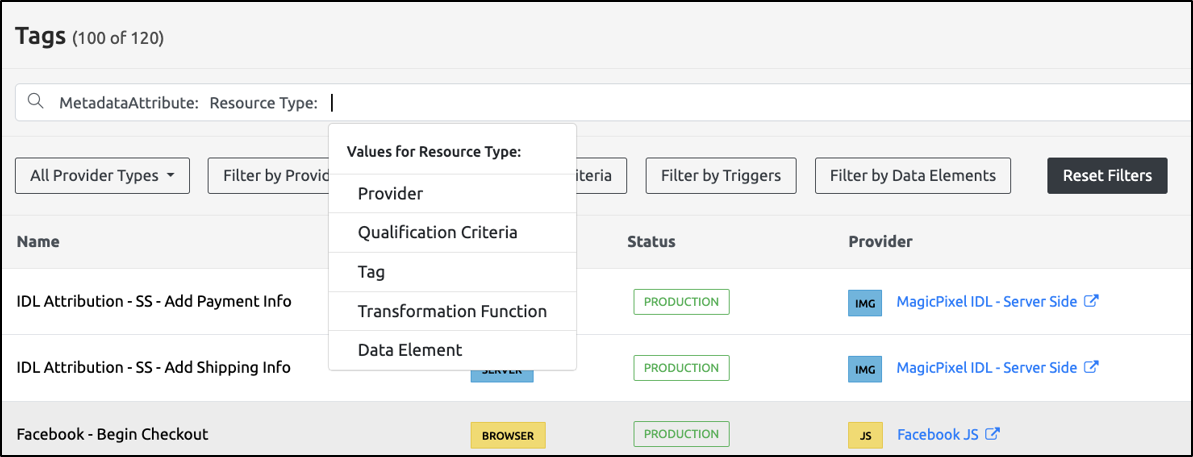Screen dimensions: 1193x457
Task: Open the Facebook JS provider link
Action: (x=938, y=434)
